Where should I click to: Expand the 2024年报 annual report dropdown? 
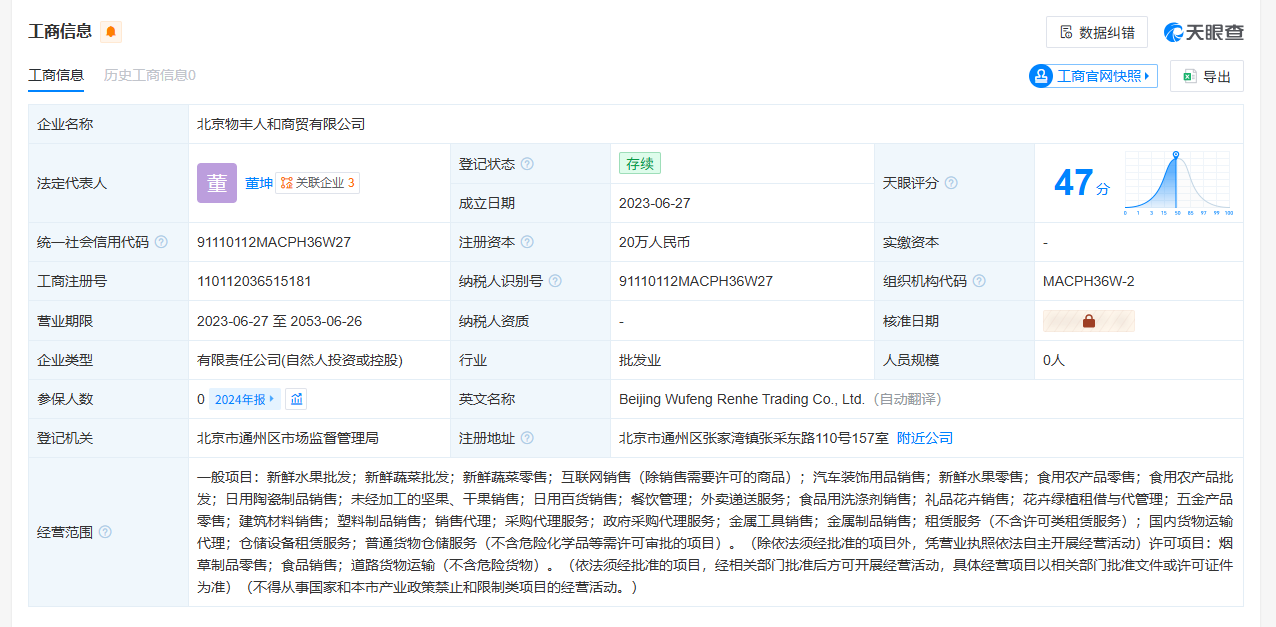(245, 399)
